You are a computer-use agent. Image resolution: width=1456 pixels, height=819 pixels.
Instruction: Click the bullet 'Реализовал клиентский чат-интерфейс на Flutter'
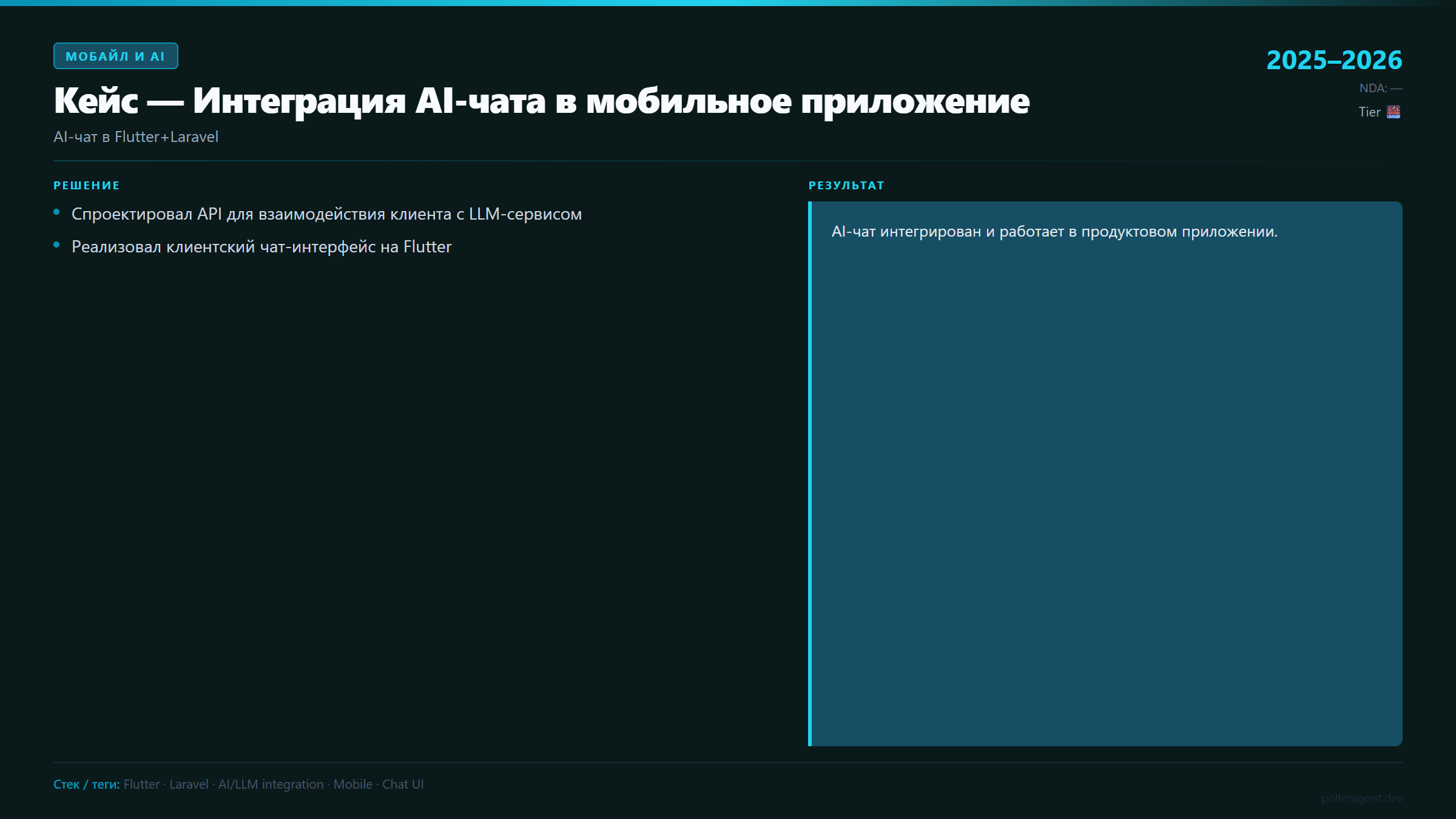[261, 247]
